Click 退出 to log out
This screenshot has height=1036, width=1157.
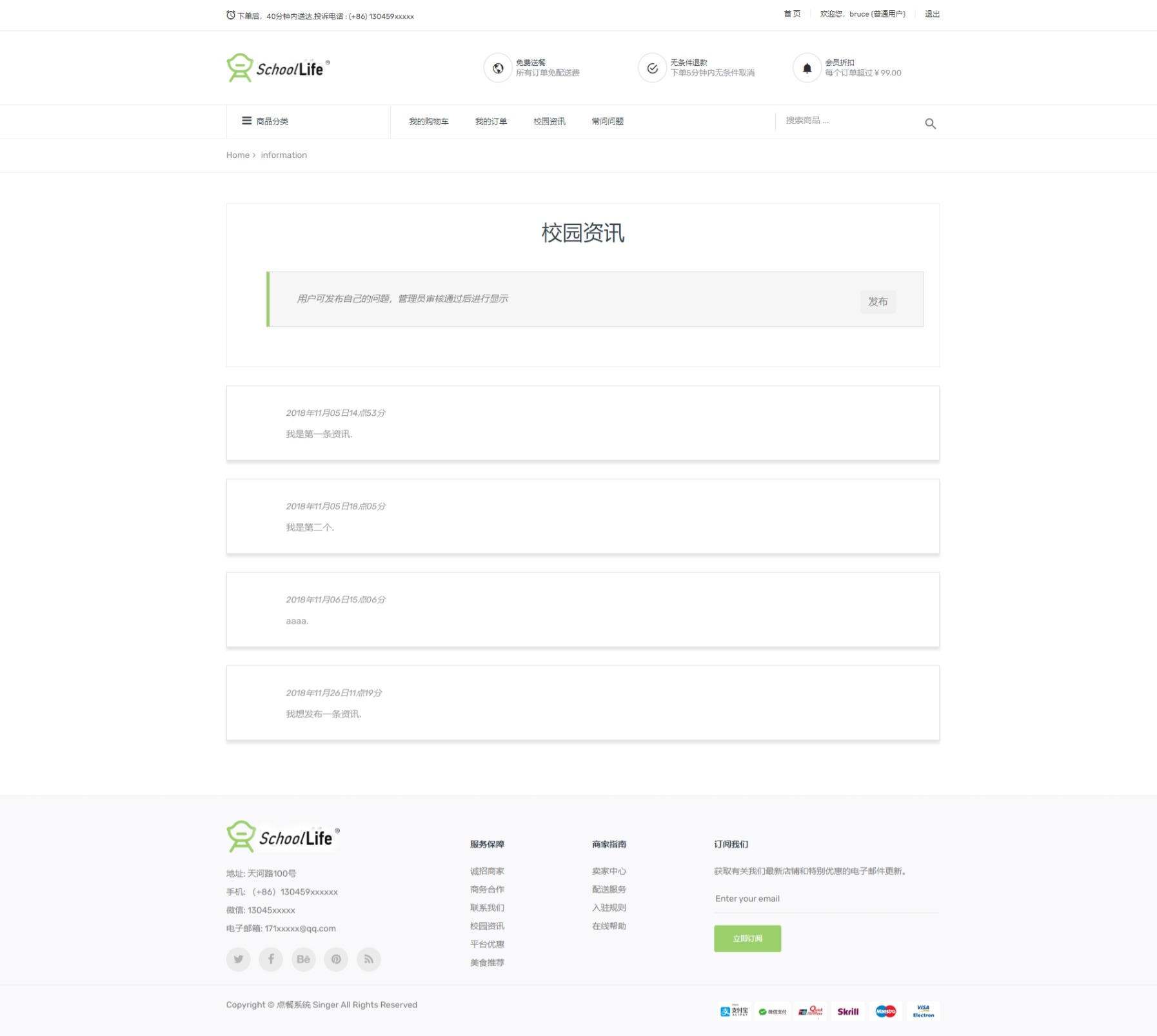[x=932, y=14]
